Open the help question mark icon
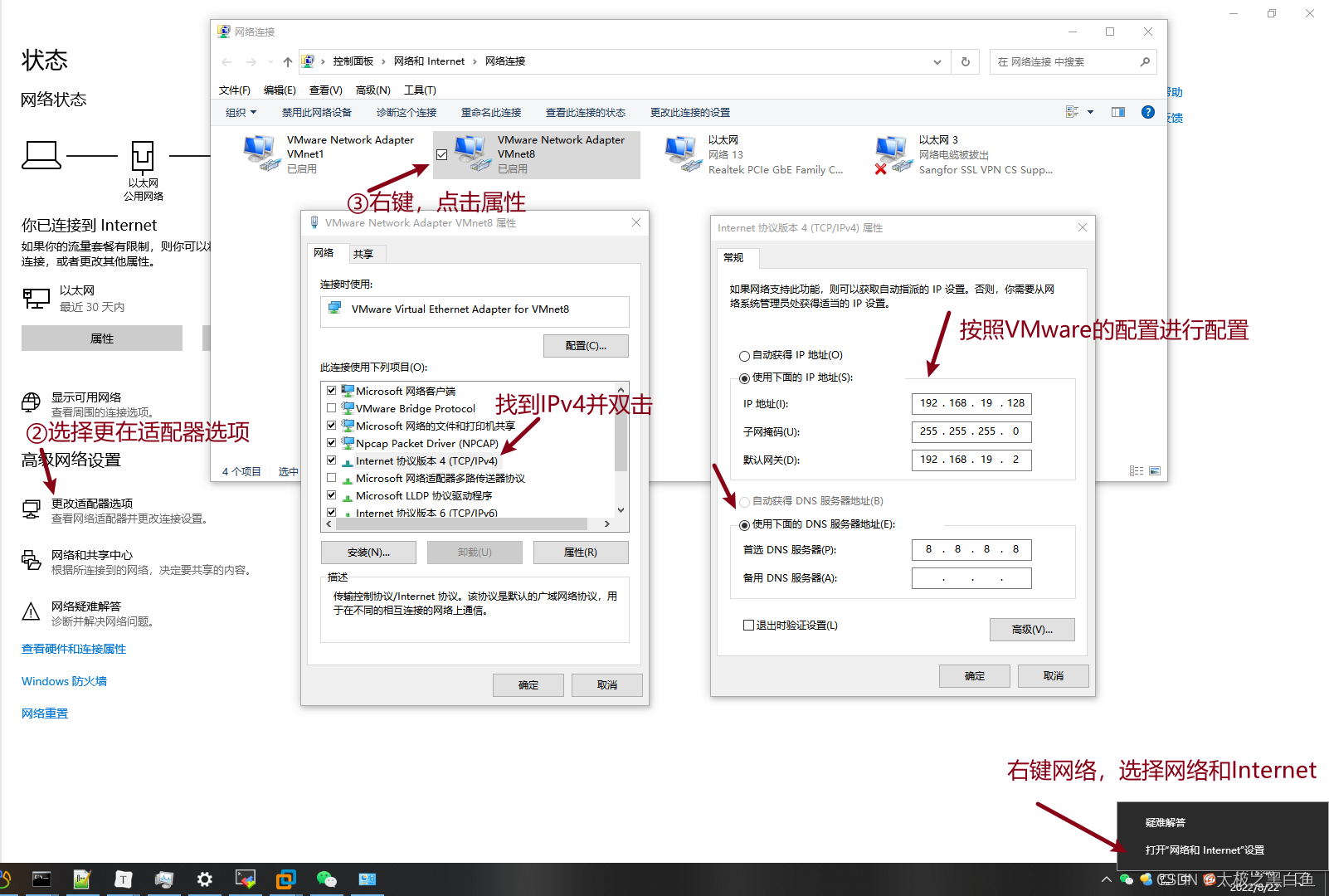The image size is (1329, 896). click(x=1148, y=112)
